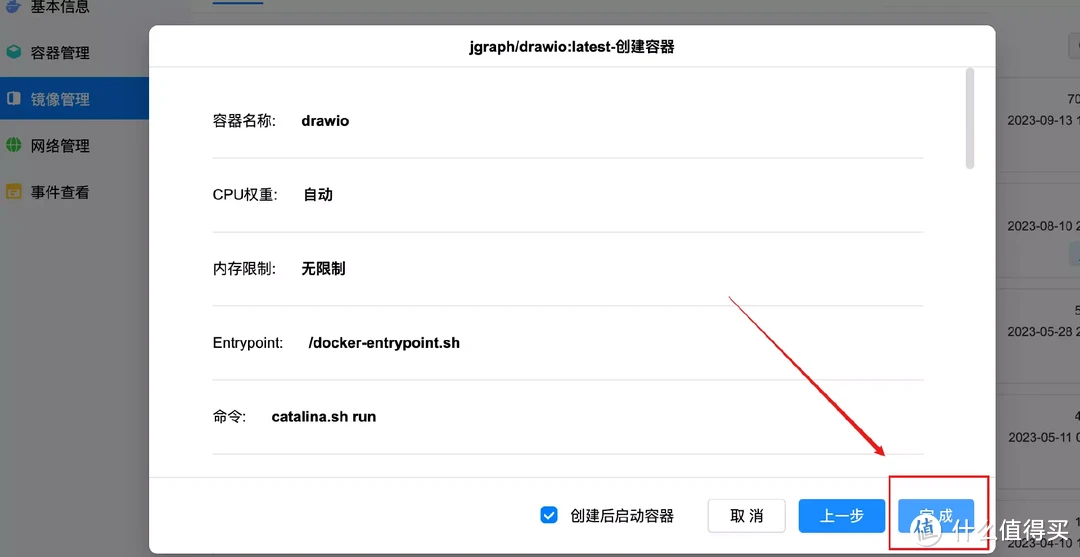This screenshot has width=1080, height=557.
Task: Open 基本信息 in the sidebar
Action: point(60,8)
